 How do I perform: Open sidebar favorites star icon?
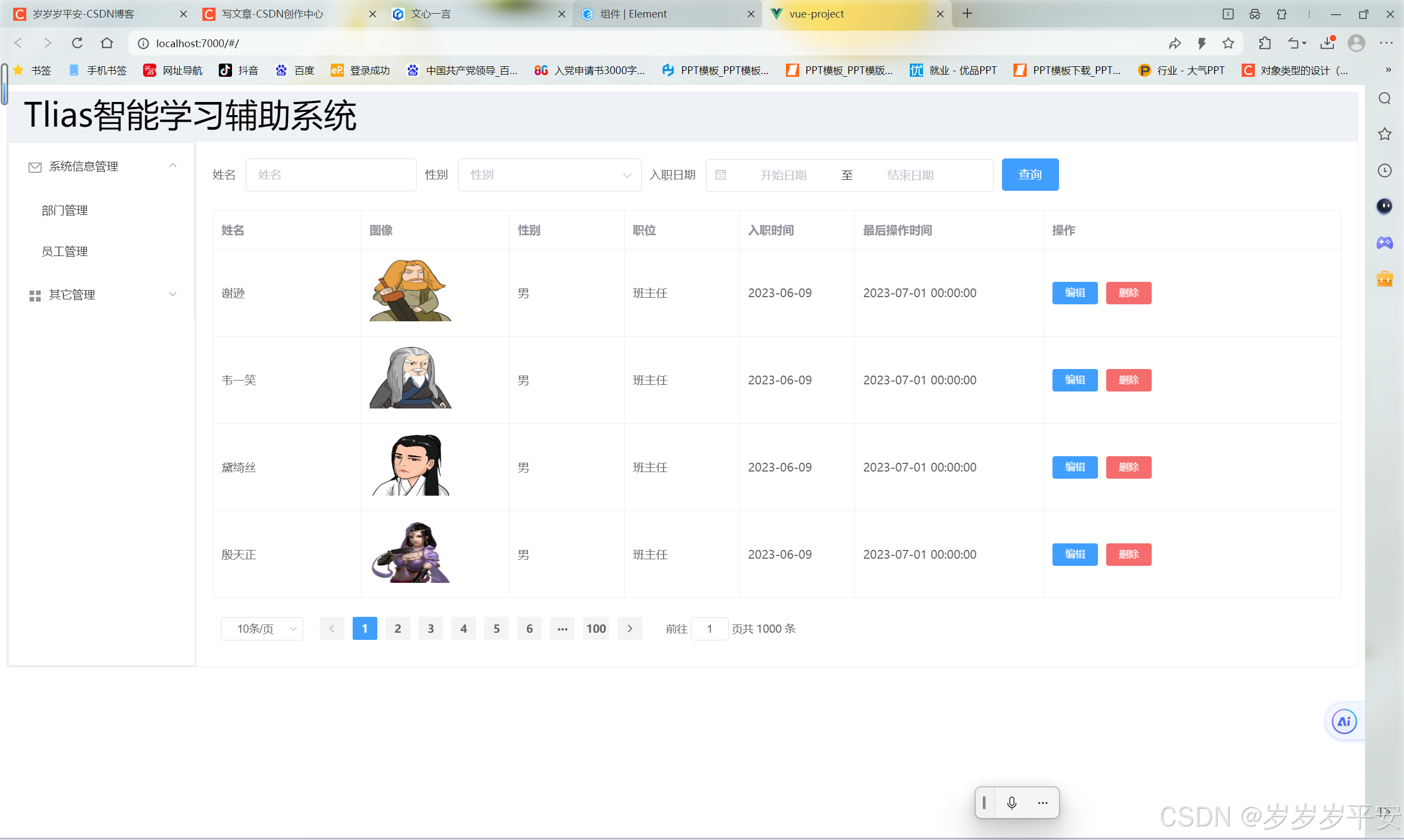(x=1385, y=134)
